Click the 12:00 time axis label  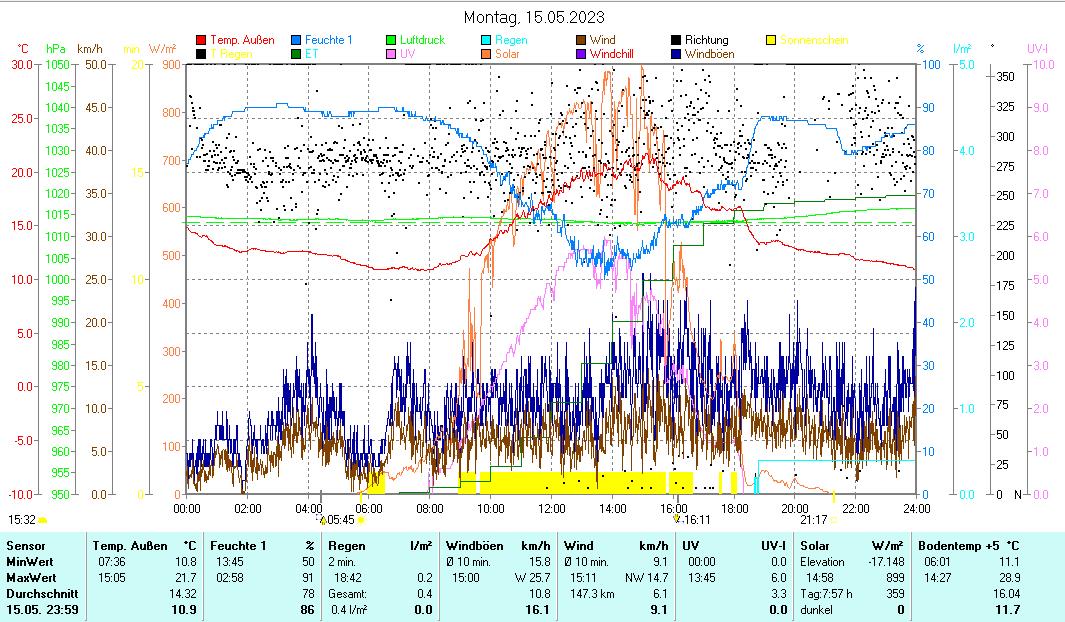tap(551, 508)
